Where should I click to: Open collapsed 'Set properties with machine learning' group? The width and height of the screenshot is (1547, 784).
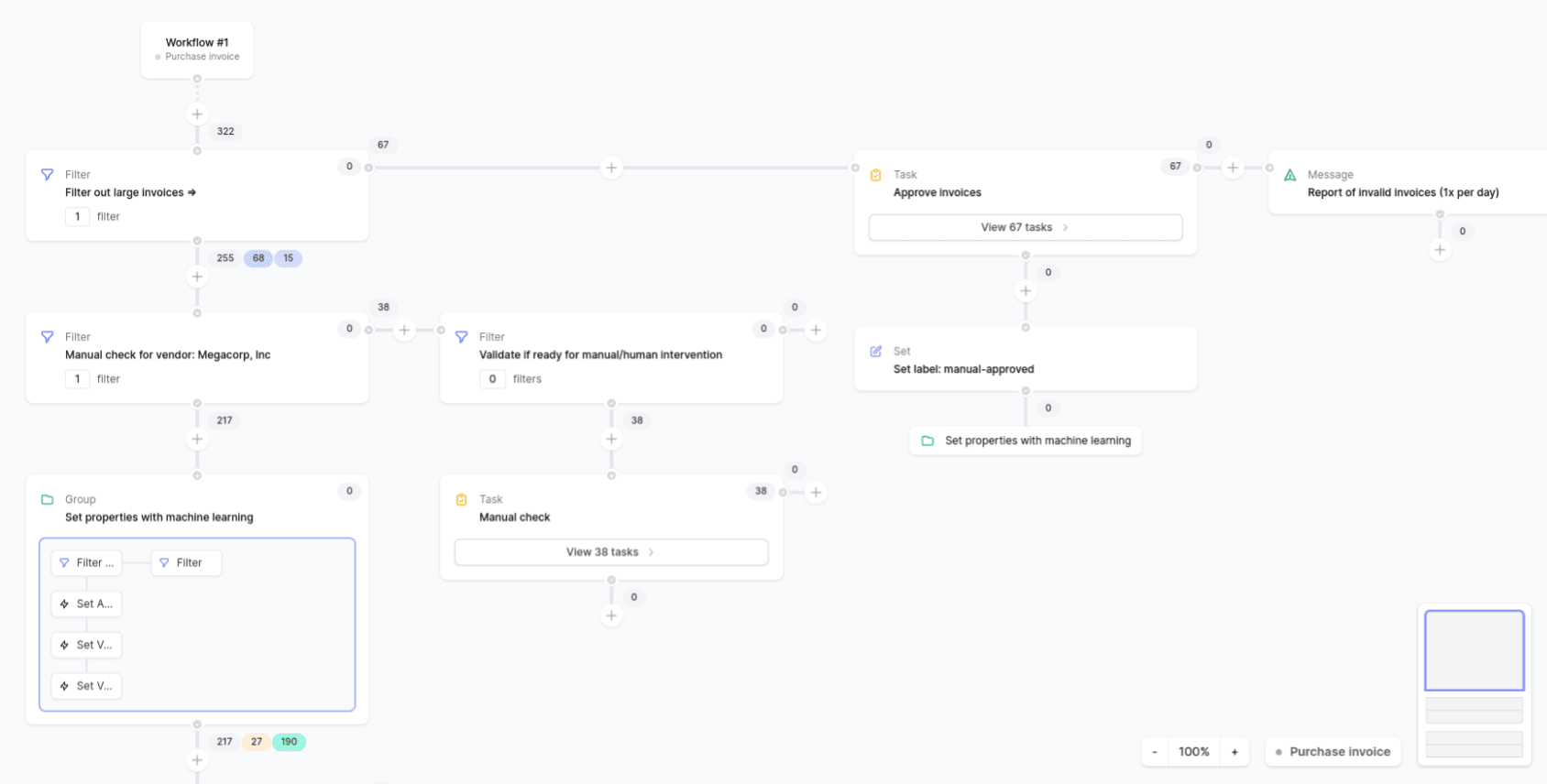[x=1026, y=441]
